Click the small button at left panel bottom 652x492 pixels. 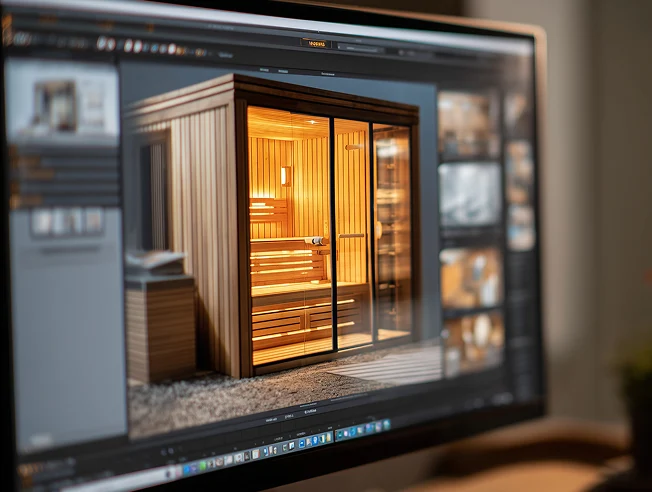coord(39,439)
